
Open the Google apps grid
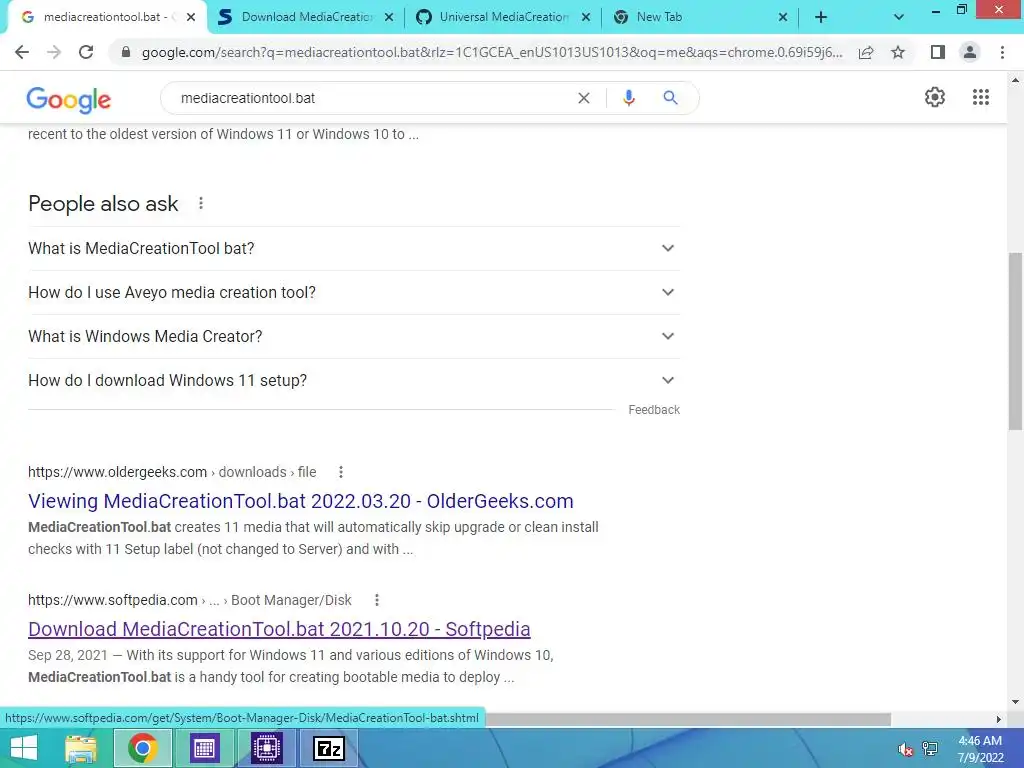(x=981, y=97)
